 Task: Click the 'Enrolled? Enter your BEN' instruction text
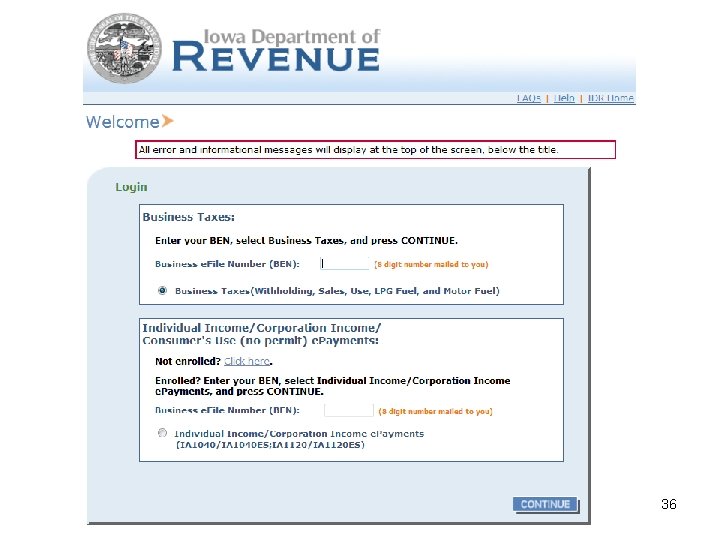(332, 386)
